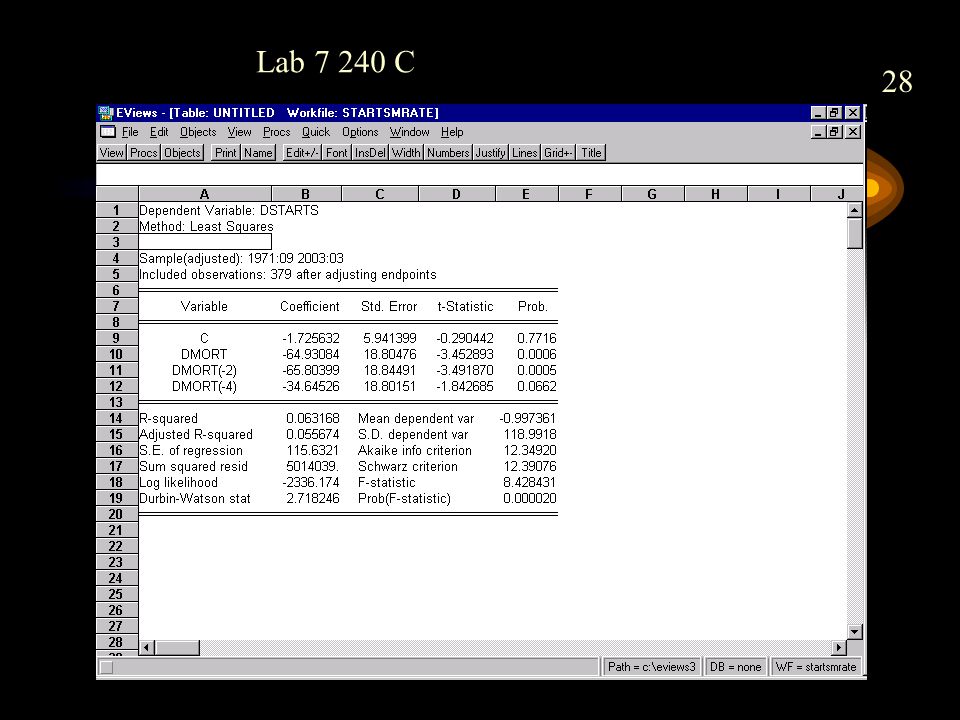Select column F header
Image resolution: width=960 pixels, height=720 pixels.
[x=589, y=194]
